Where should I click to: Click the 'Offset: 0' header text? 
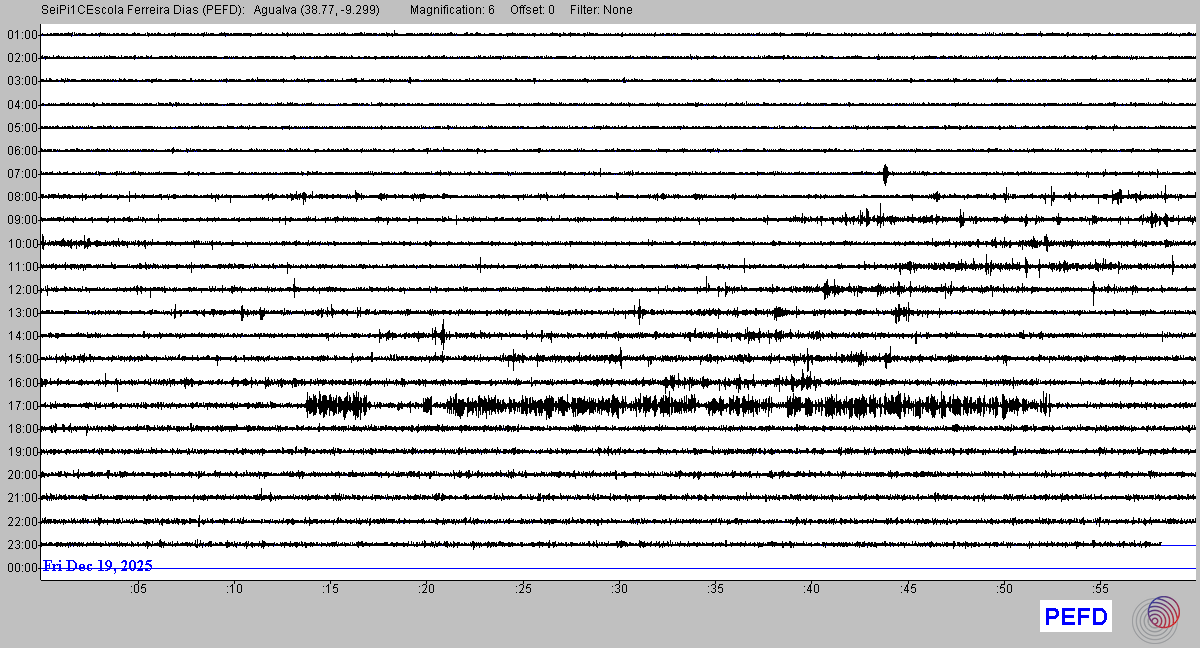pyautogui.click(x=532, y=10)
